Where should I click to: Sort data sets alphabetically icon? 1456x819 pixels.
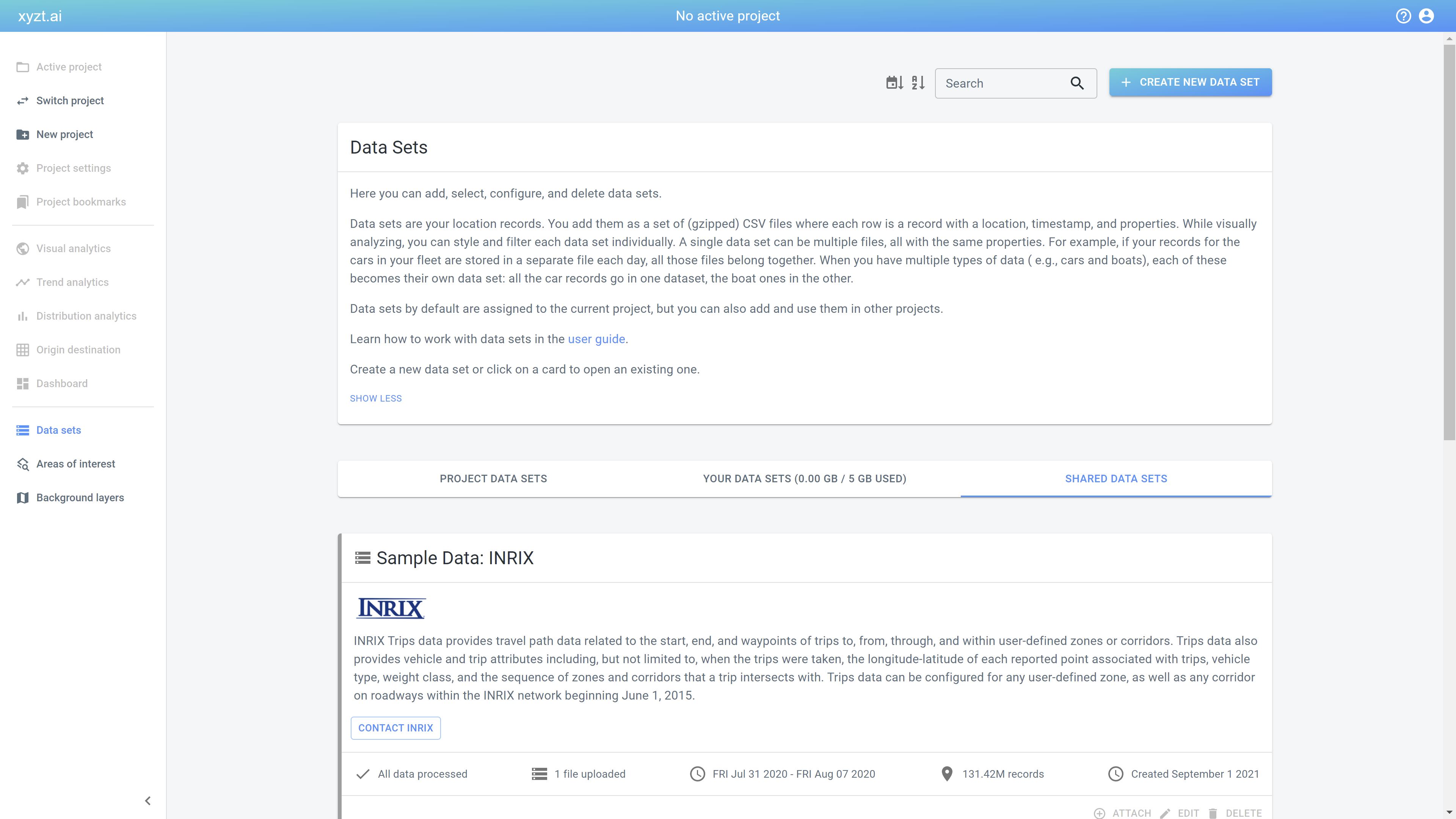(918, 83)
